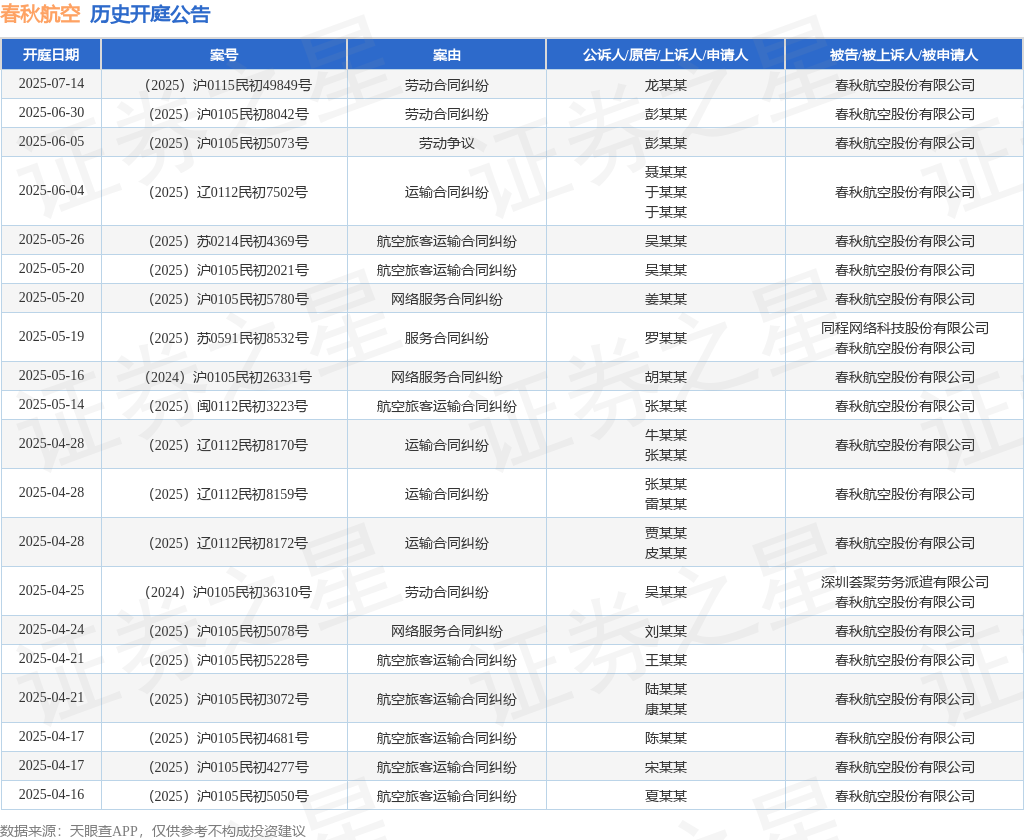Select the 案由 column header

(x=447, y=55)
